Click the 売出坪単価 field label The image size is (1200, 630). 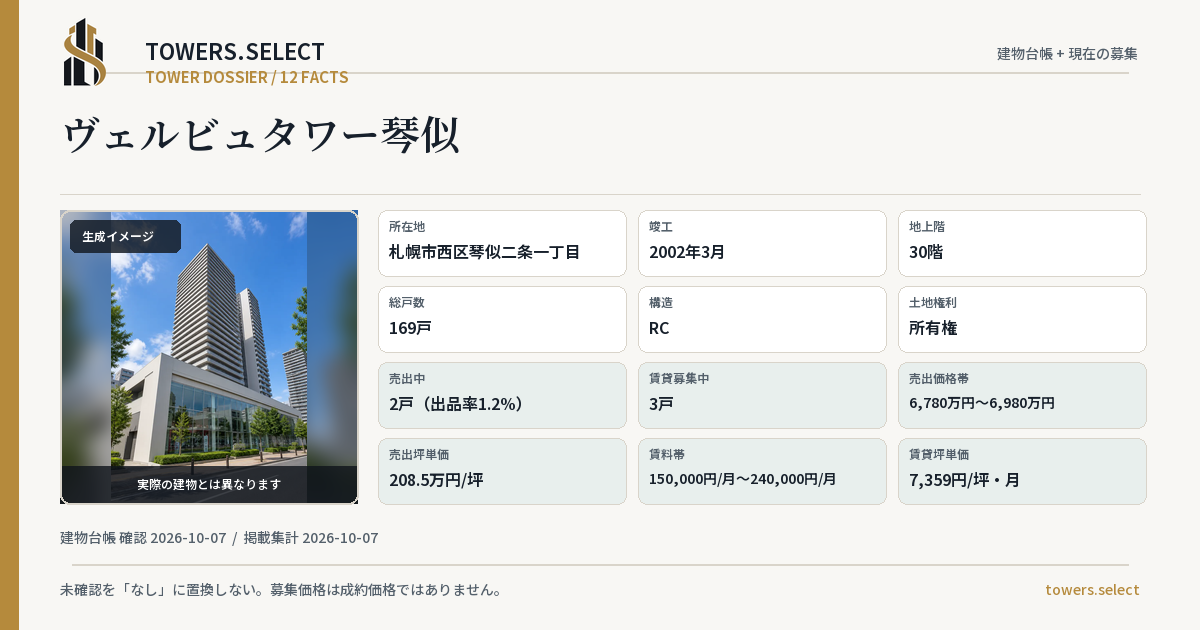(419, 455)
